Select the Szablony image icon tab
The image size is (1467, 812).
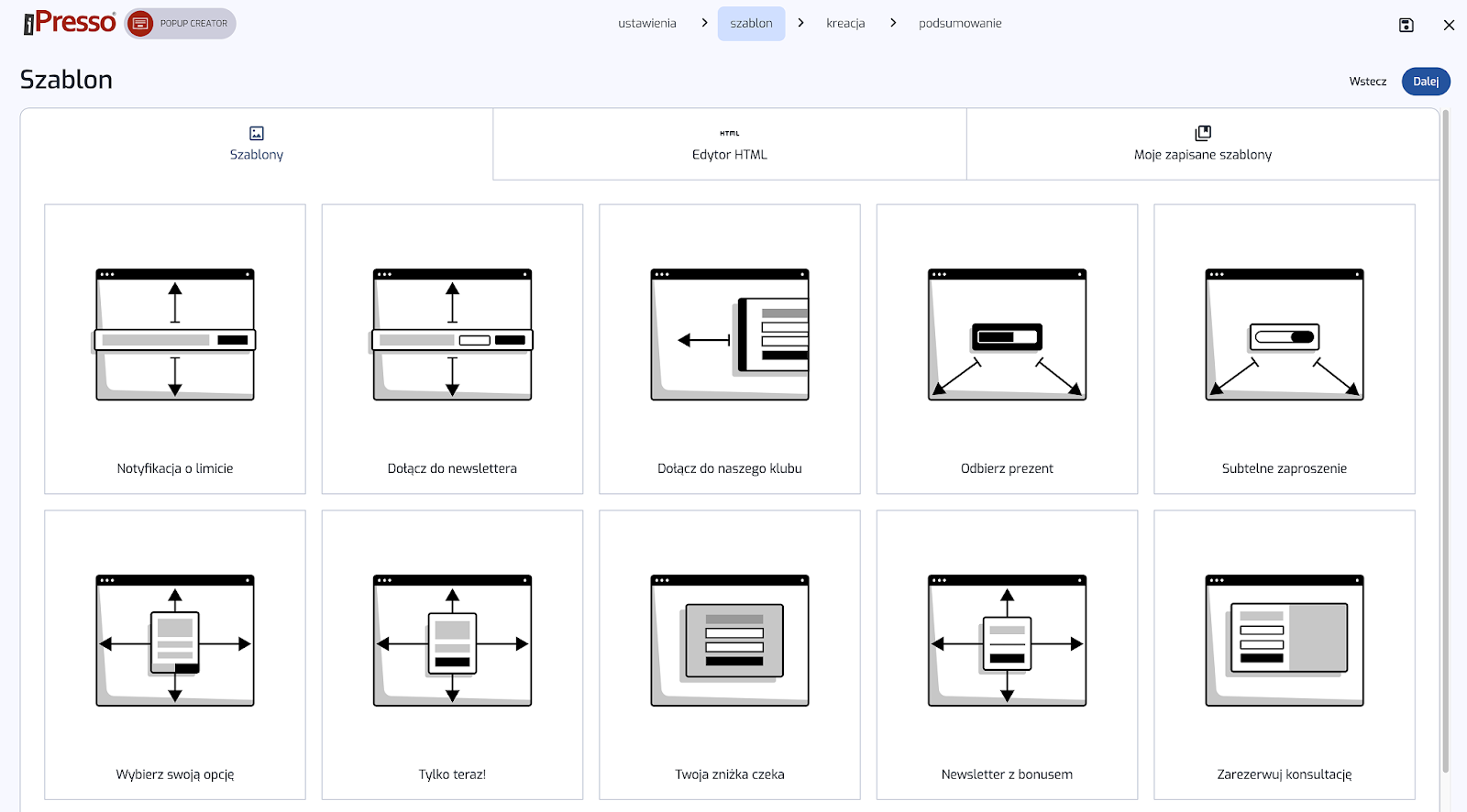257,134
